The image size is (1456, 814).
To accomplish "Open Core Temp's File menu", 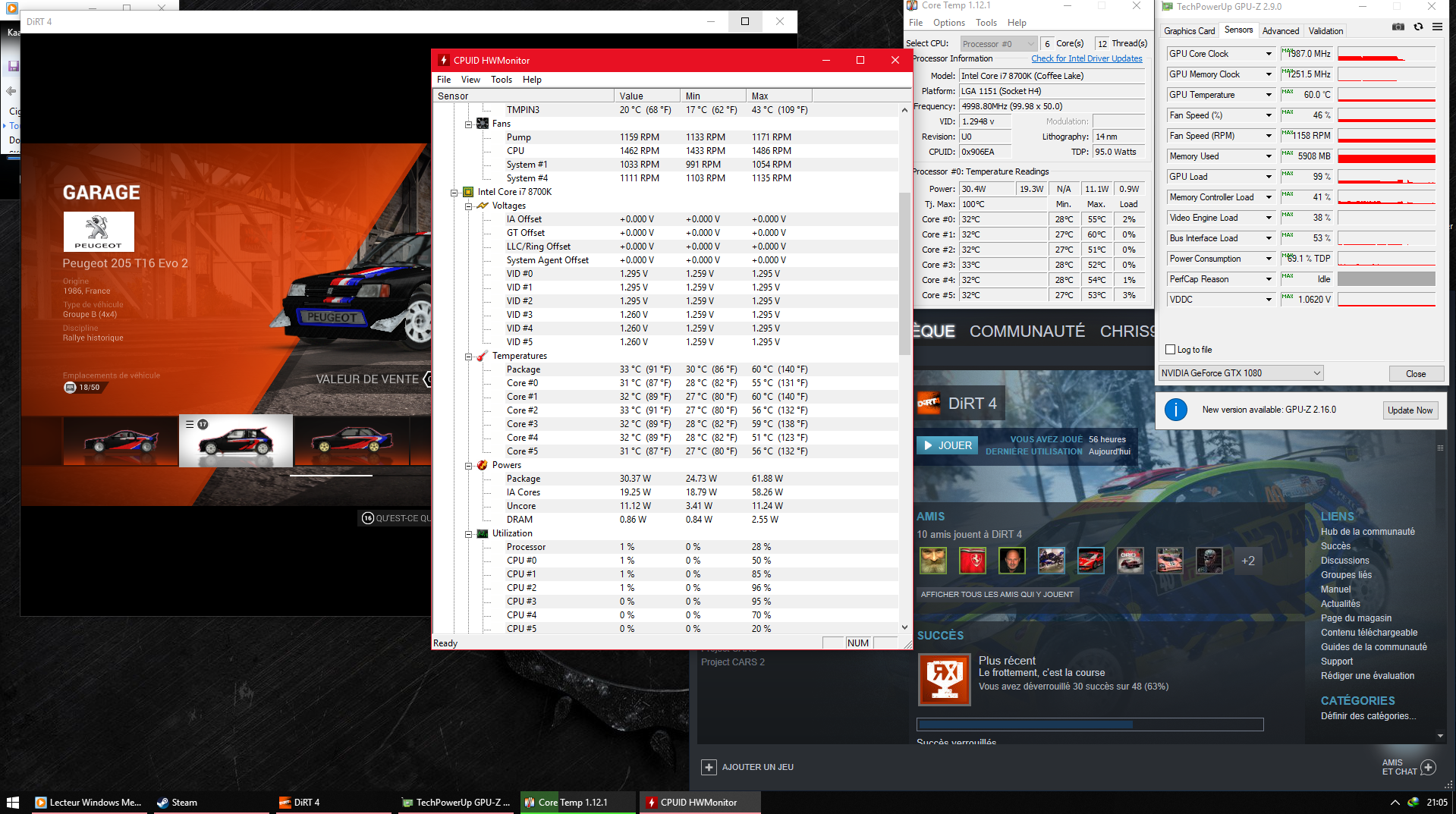I will (x=916, y=23).
